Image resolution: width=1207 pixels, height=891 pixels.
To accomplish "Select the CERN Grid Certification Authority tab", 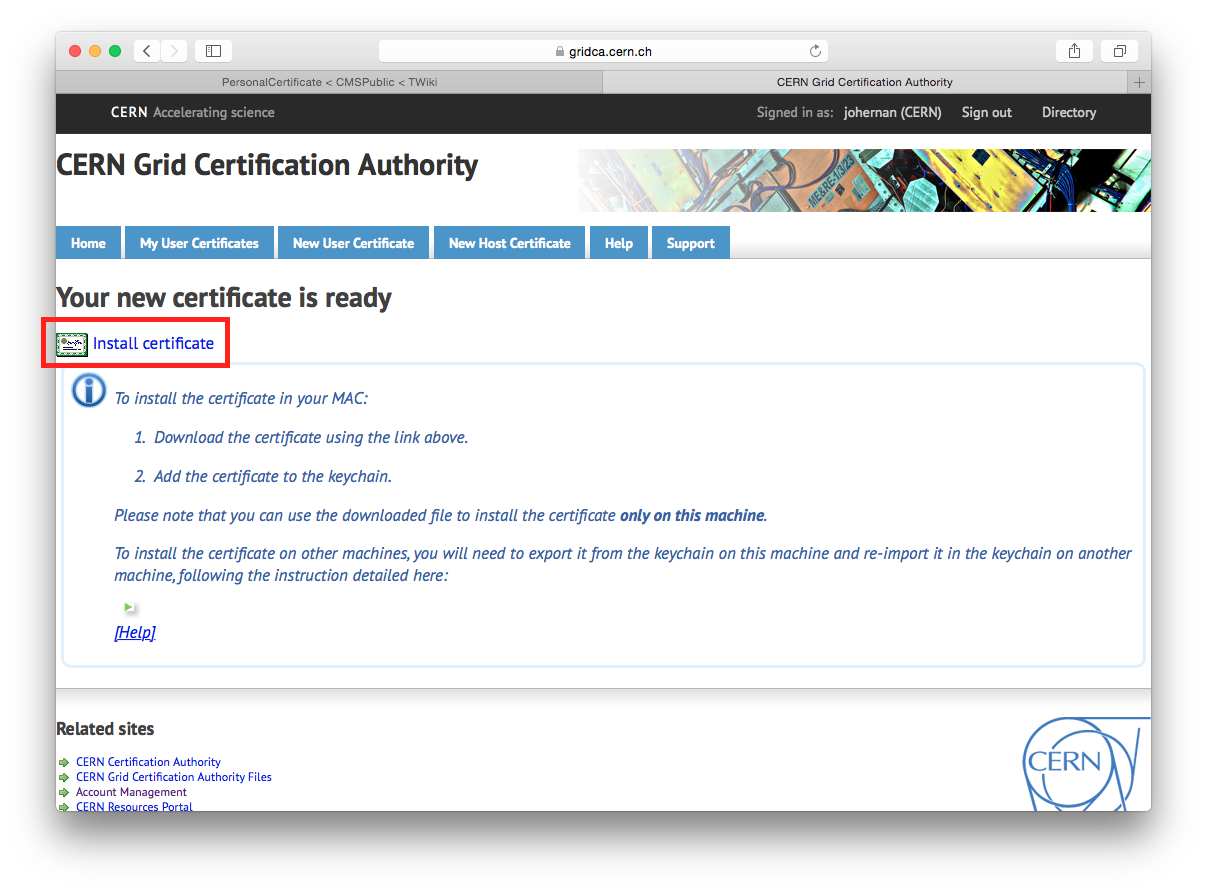I will [x=865, y=82].
